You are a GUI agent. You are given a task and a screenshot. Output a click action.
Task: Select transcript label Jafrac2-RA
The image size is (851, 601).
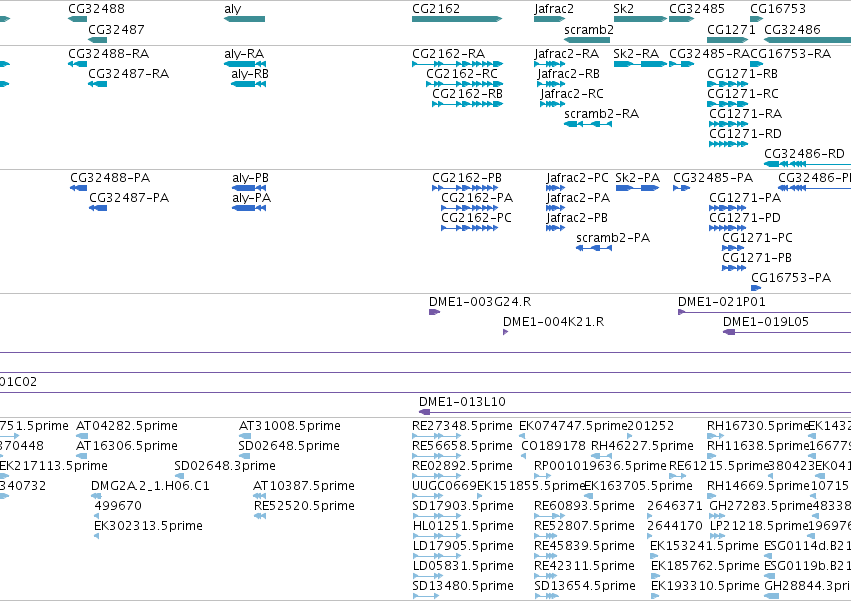[566, 54]
